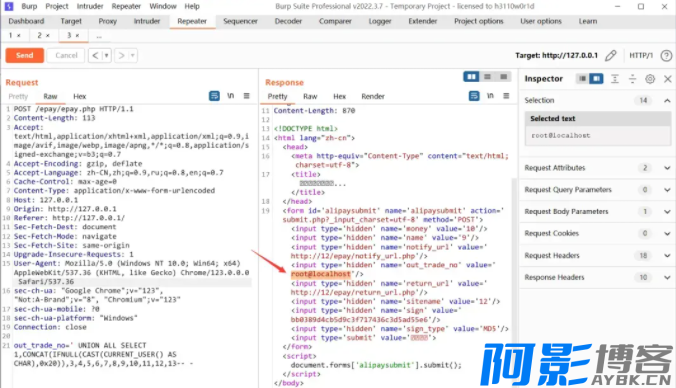Select side-by-side request/response layout
The image size is (676, 388).
pos(471,77)
